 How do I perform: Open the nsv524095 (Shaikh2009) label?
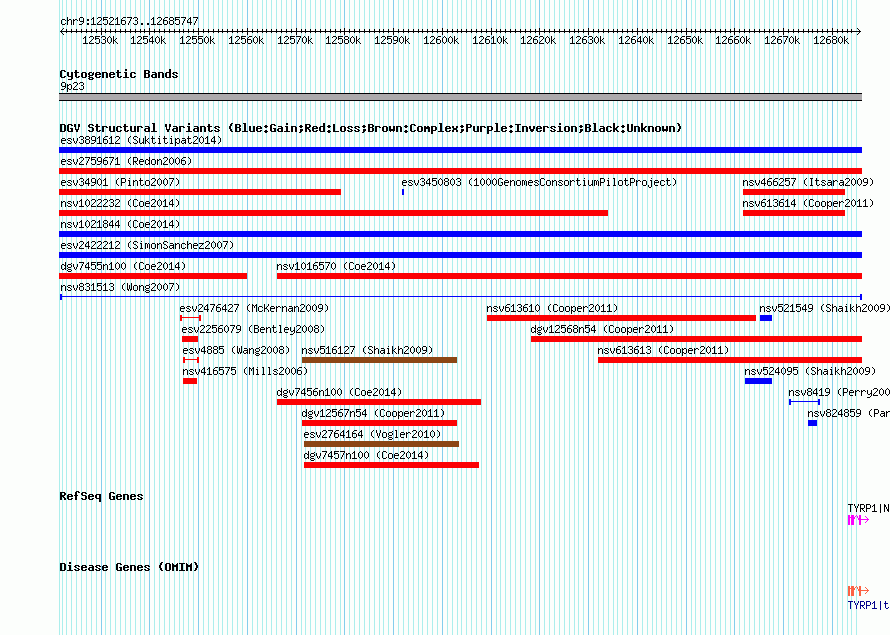pos(810,371)
